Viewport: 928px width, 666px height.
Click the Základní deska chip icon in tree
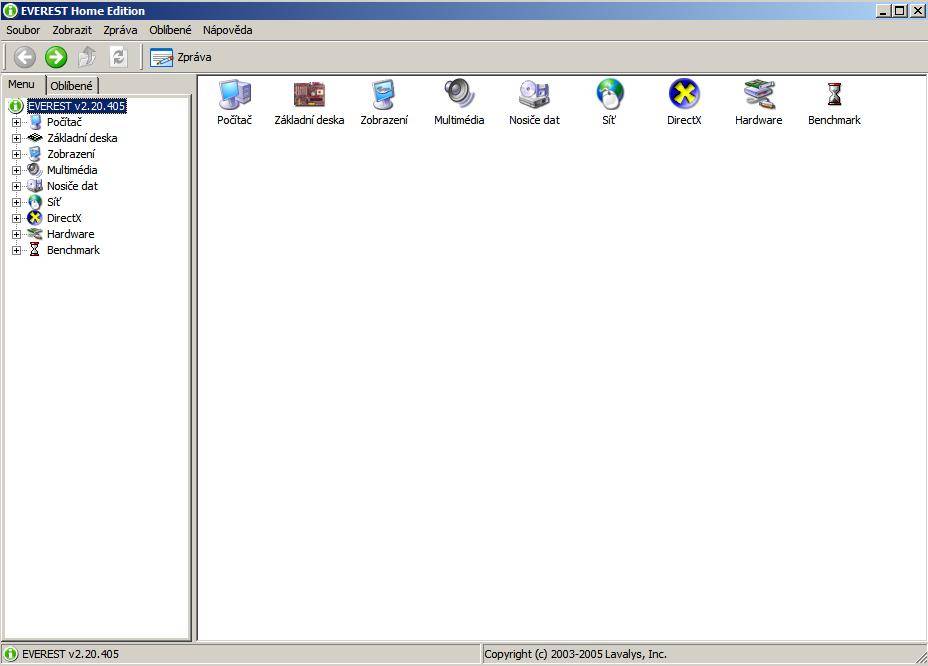(35, 138)
